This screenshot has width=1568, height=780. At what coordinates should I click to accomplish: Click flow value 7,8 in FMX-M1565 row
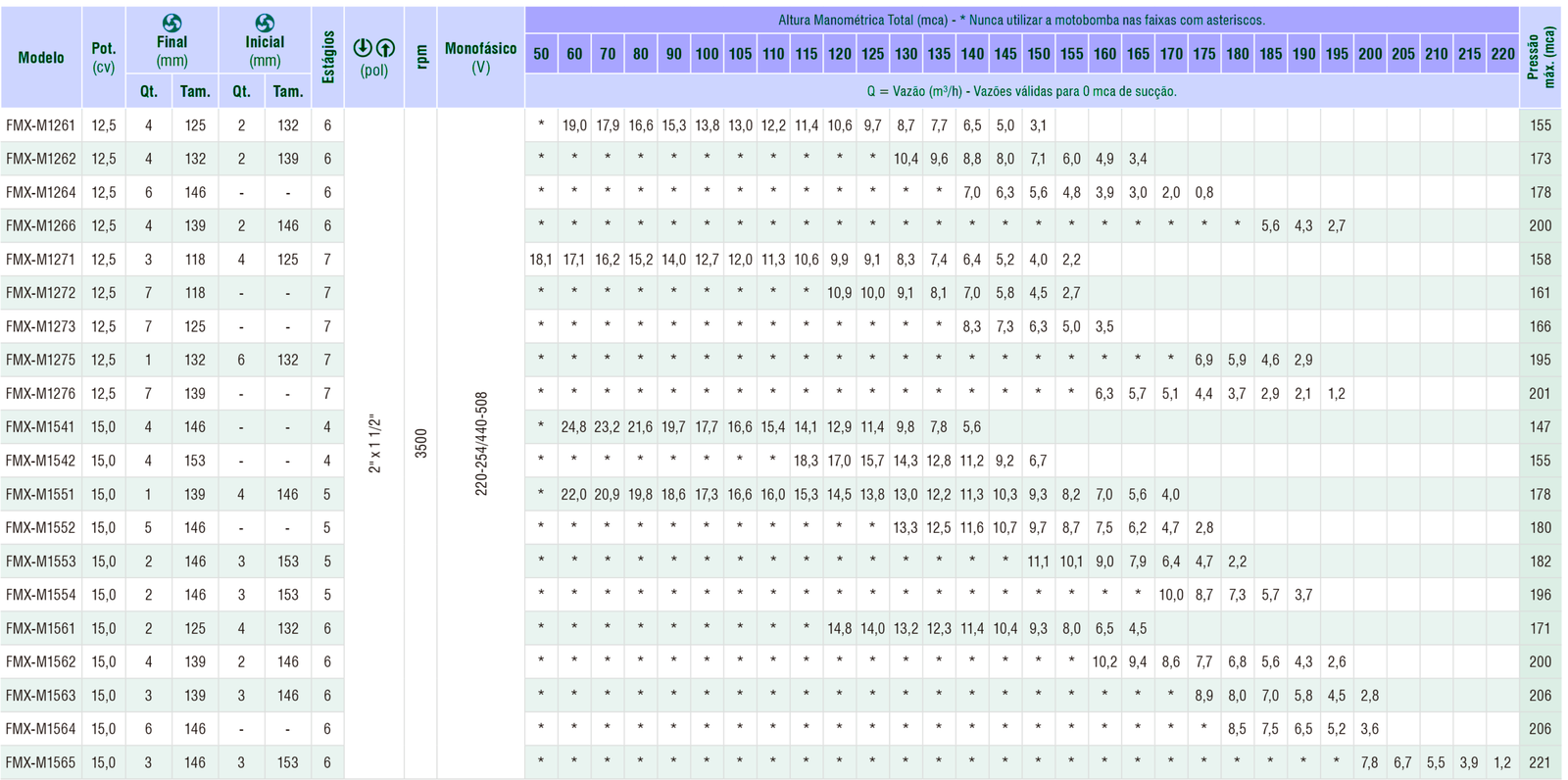tap(1370, 762)
